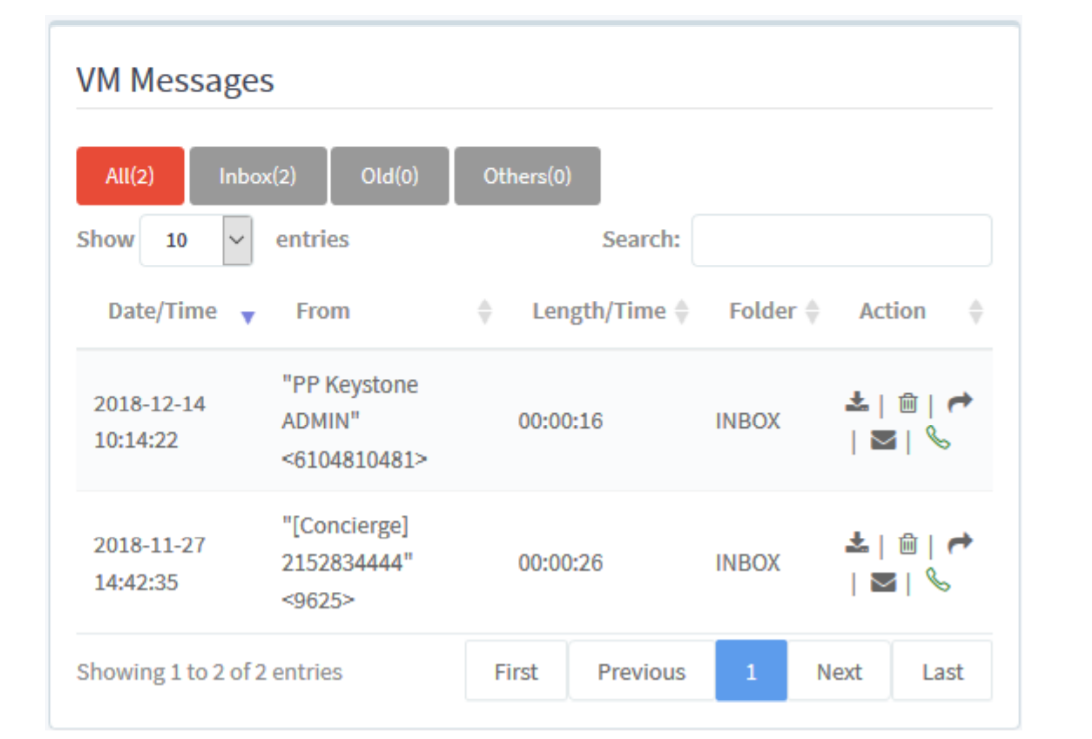Select page 1 in pagination
1092x739 pixels.
pos(751,671)
